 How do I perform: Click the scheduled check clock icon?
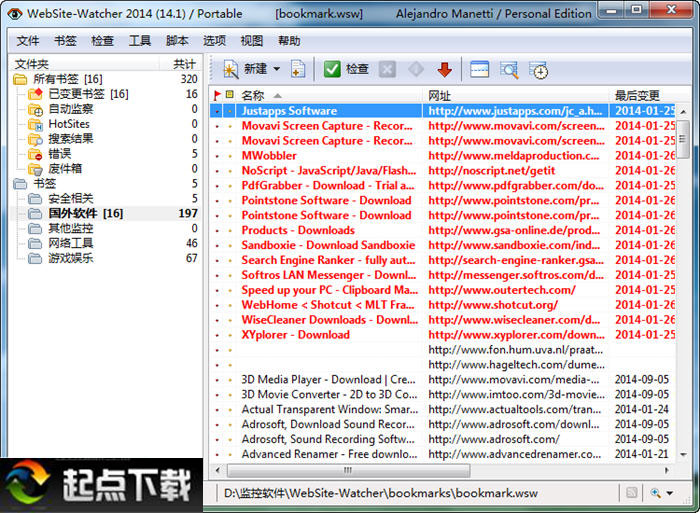tap(538, 70)
